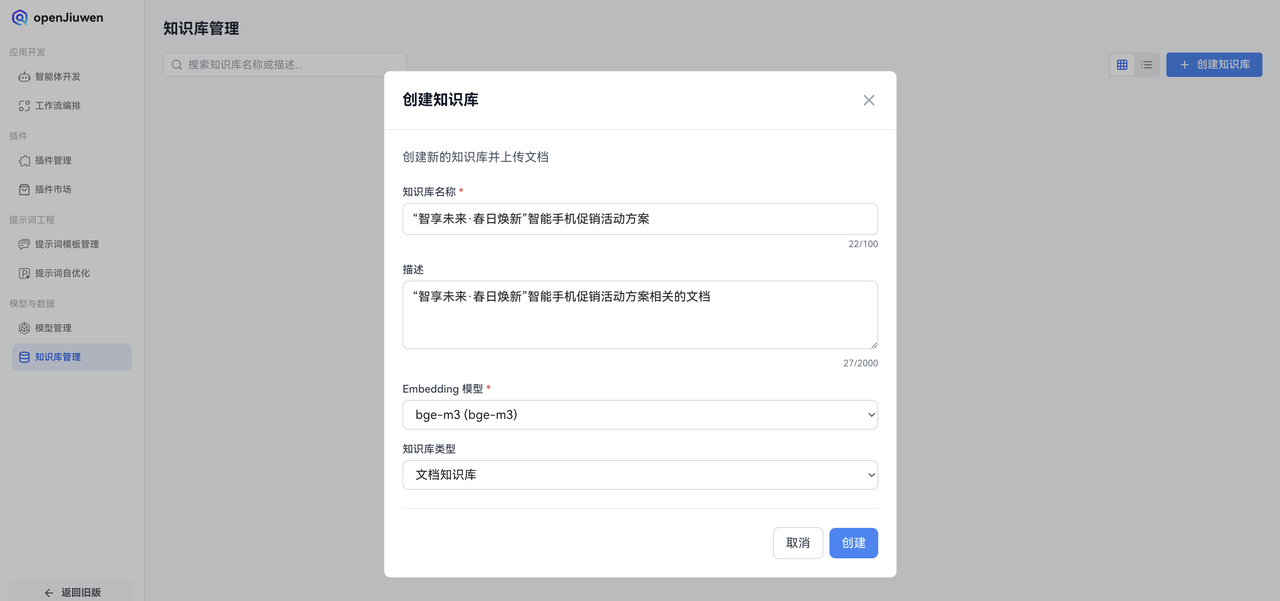
Task: Open the 模型管理 sidebar icon
Action: click(x=24, y=327)
